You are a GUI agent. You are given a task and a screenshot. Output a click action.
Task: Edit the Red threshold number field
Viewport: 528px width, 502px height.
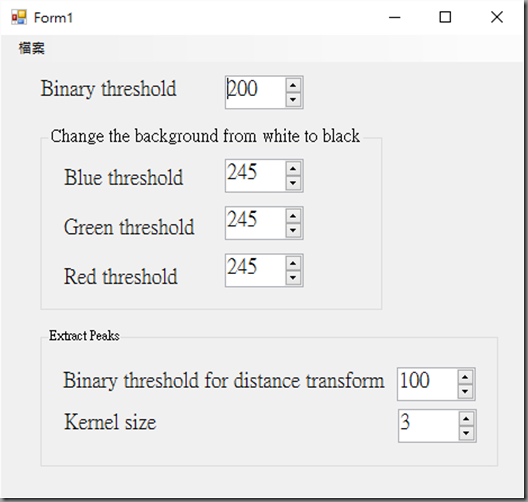[255, 270]
